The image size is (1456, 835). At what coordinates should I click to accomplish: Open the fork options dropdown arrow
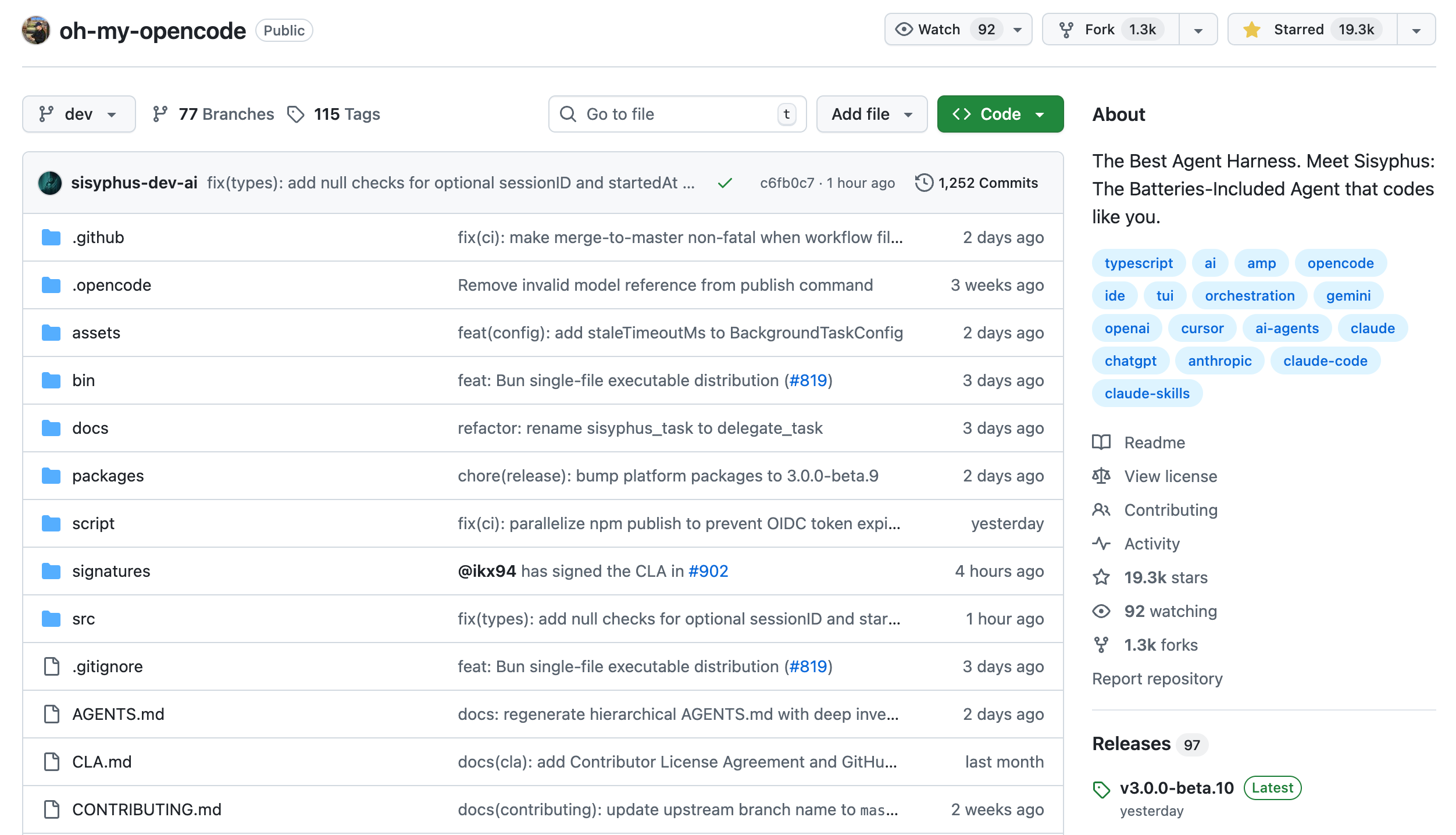[1198, 30]
